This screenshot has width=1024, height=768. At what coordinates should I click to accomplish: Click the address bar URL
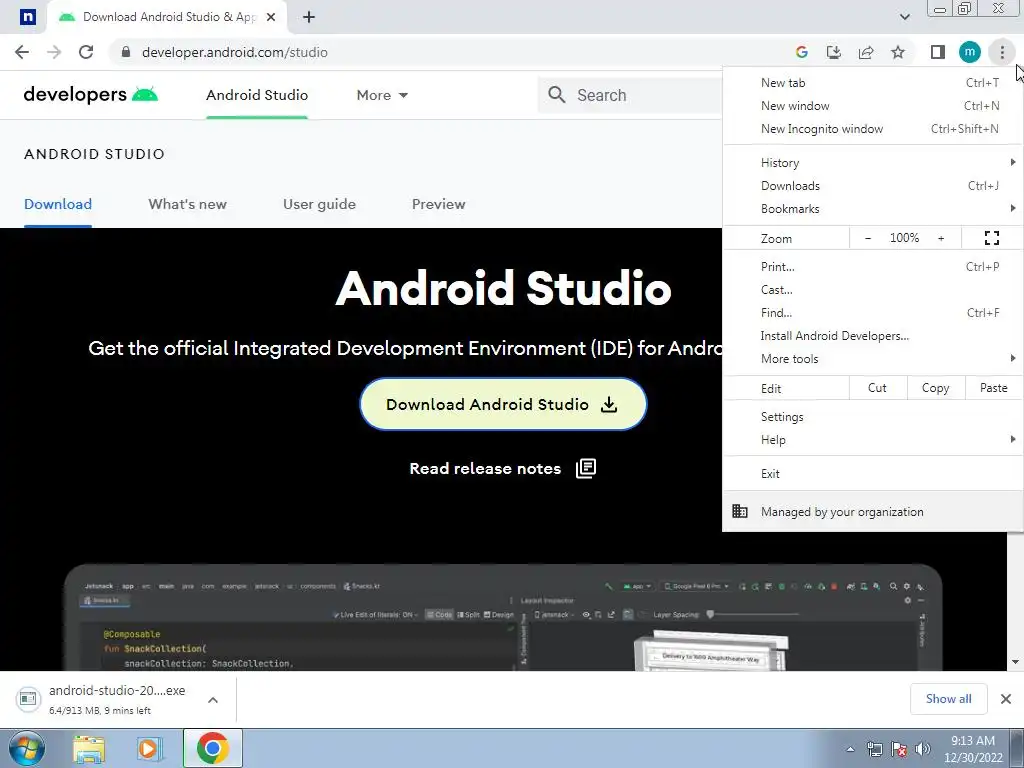click(234, 52)
